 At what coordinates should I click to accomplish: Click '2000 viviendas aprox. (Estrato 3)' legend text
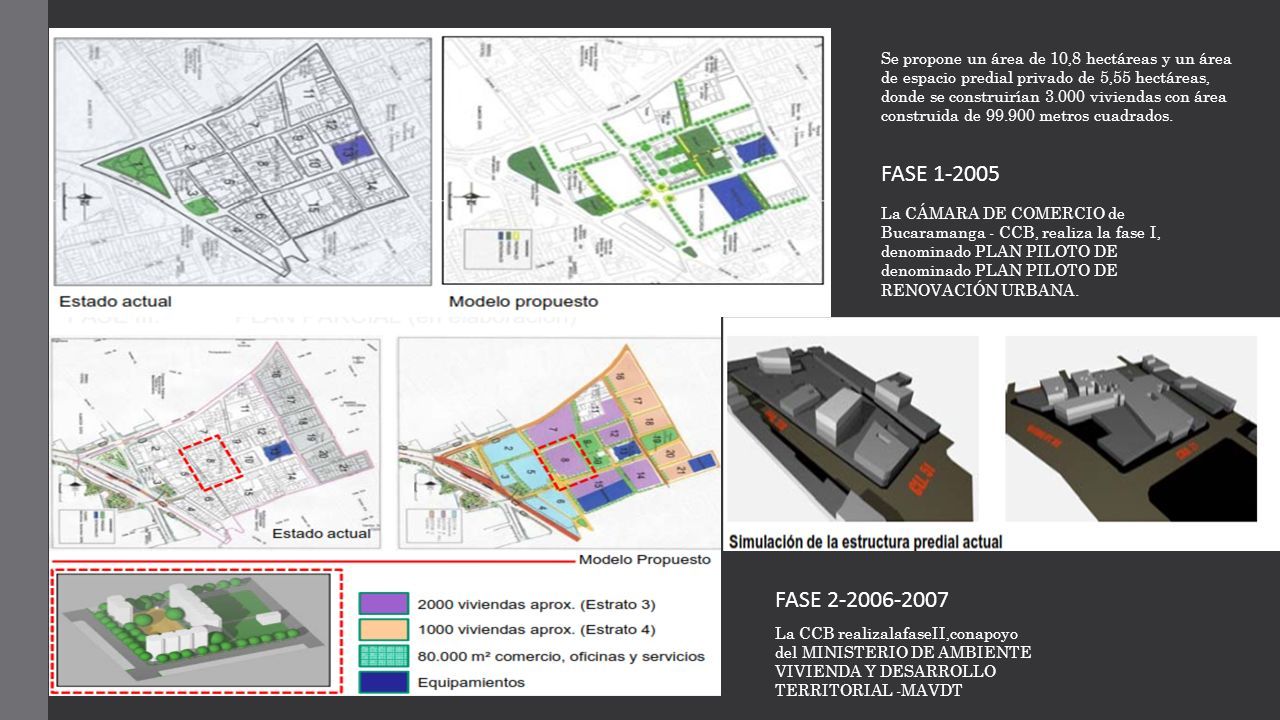(x=536, y=605)
